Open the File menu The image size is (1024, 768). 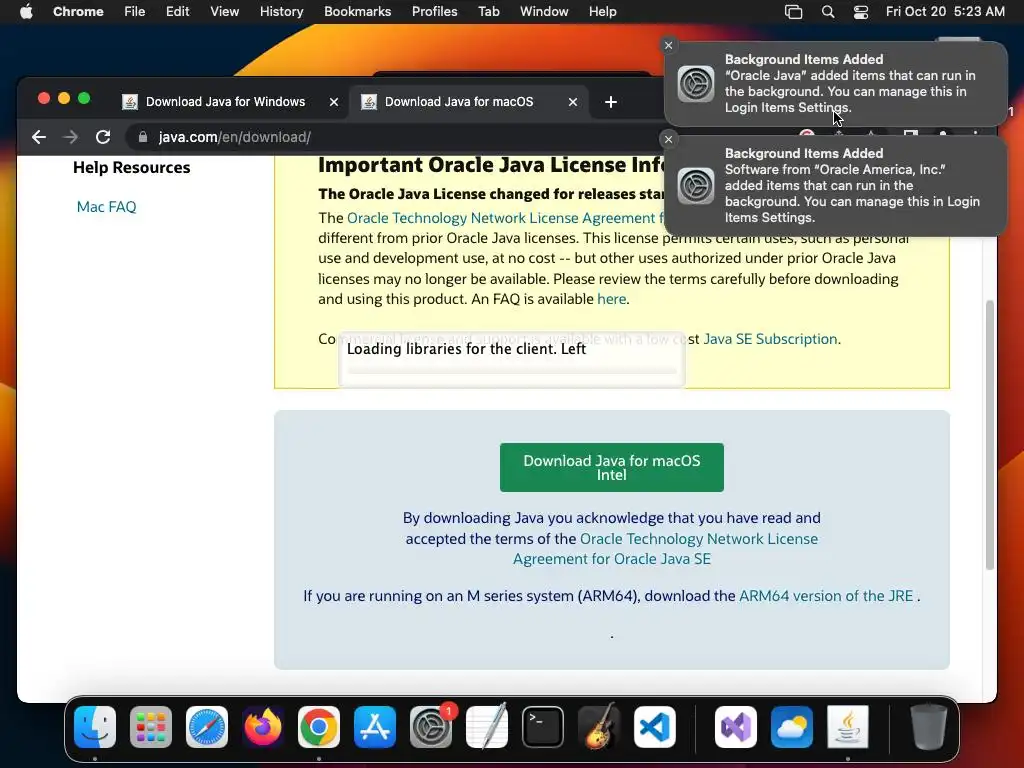tap(135, 12)
